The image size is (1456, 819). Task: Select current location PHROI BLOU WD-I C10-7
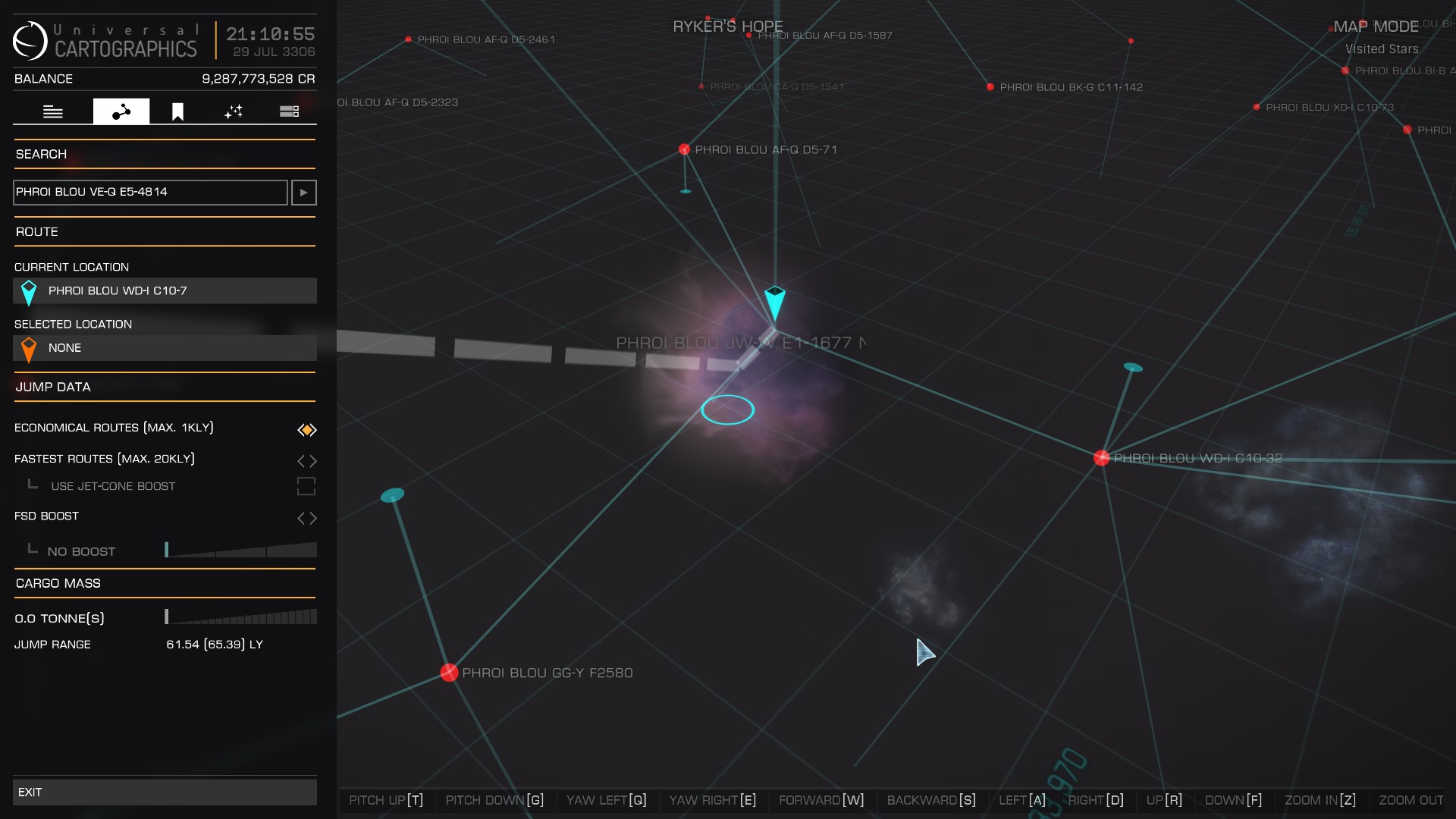[165, 290]
